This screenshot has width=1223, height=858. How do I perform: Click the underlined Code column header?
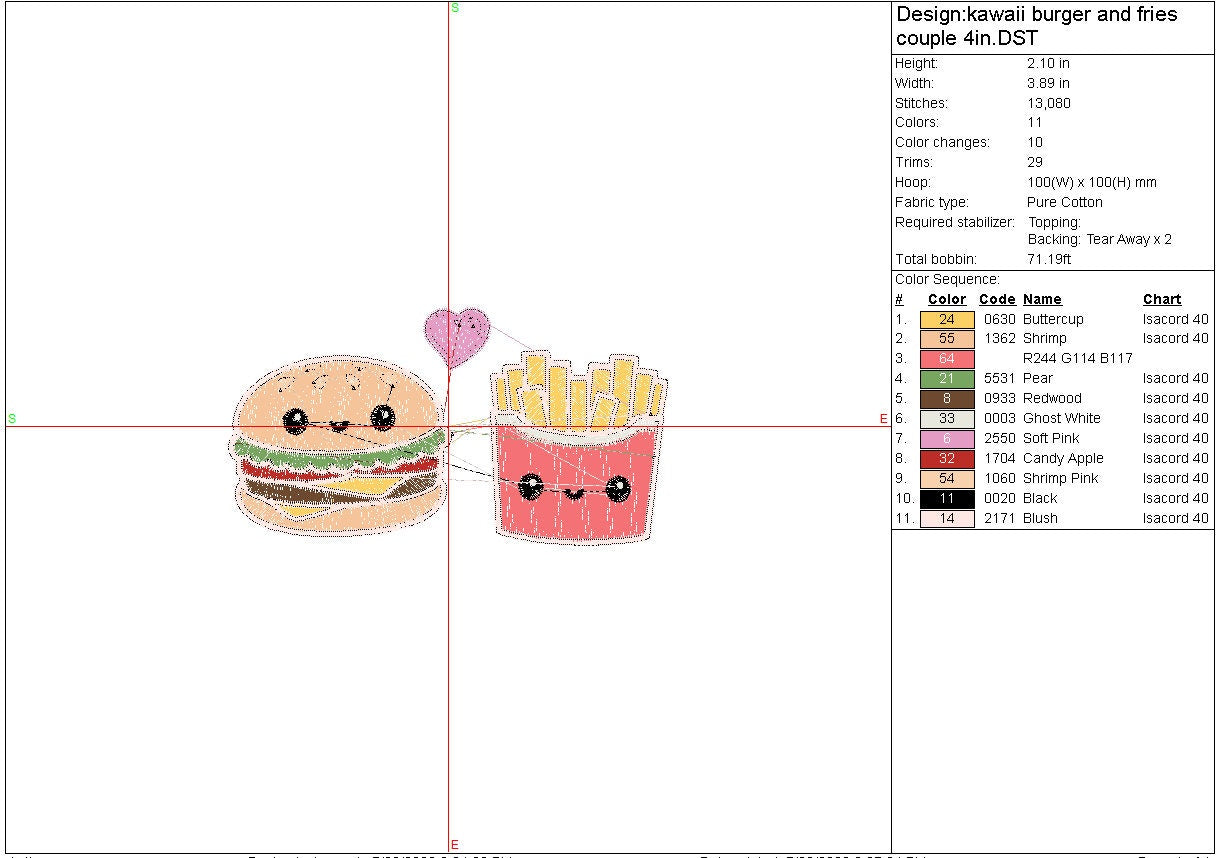point(996,299)
